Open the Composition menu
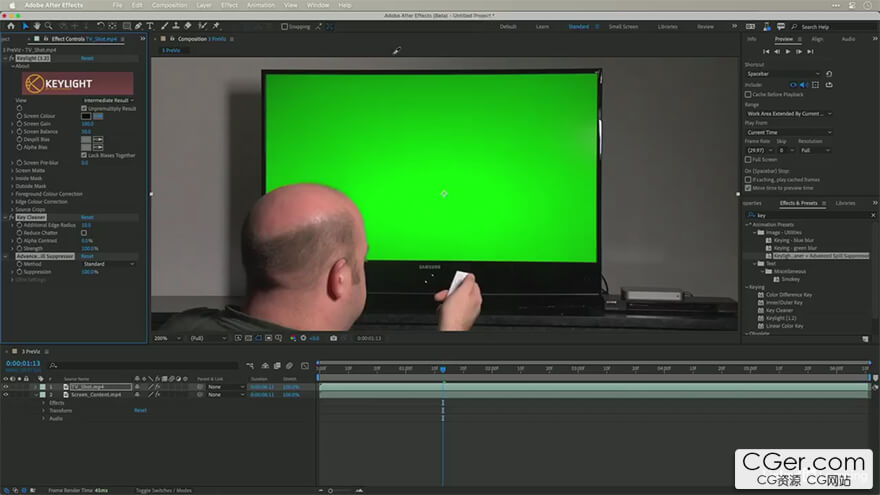The image size is (880, 495). (169, 5)
